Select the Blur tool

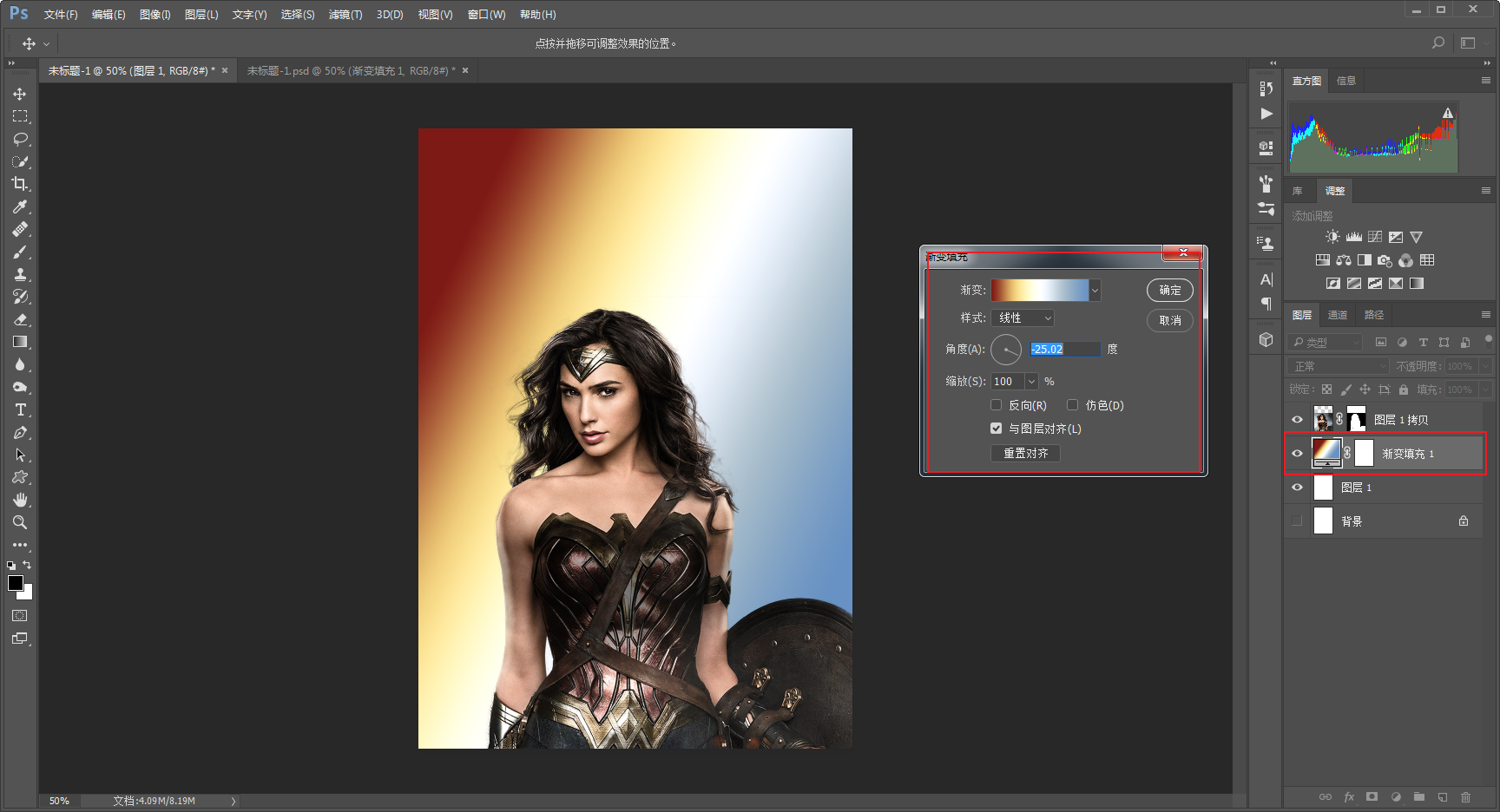pyautogui.click(x=20, y=364)
